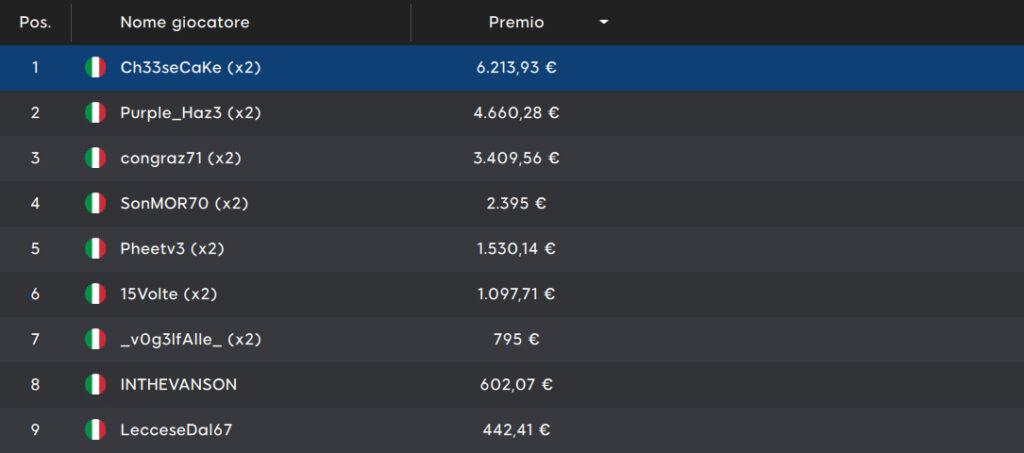Viewport: 1024px width, 453px height.
Task: Click the flag icon next to Pheetv3
Action: coord(95,249)
